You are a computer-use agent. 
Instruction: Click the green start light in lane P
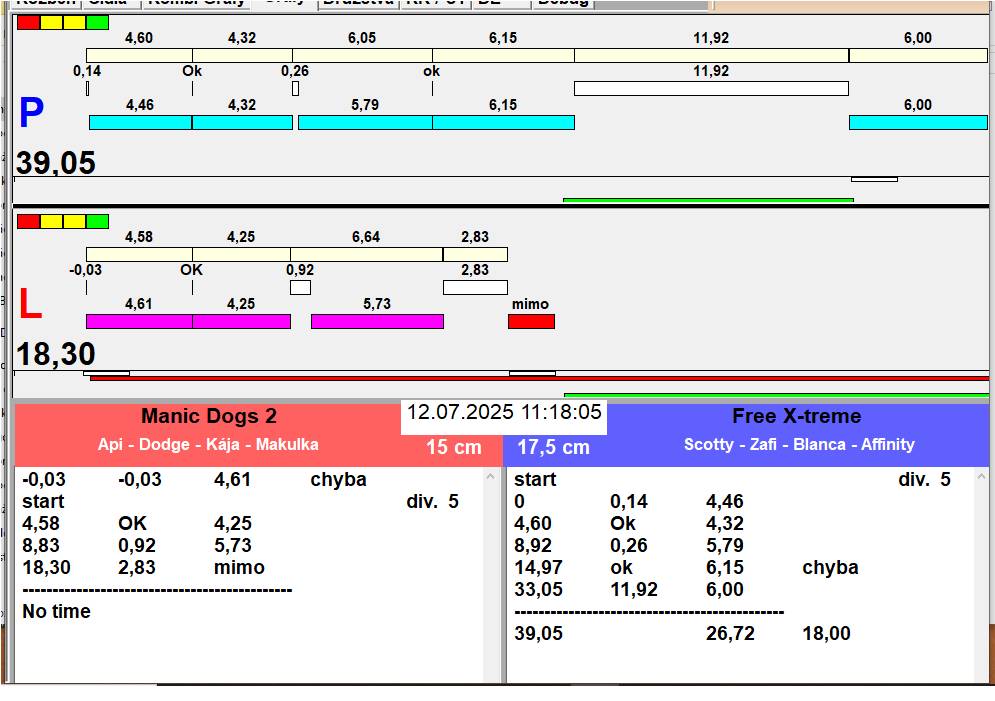click(x=98, y=22)
